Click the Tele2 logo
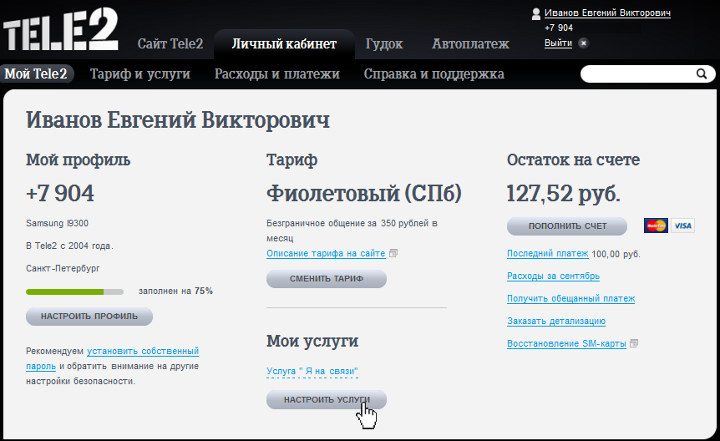Viewport: 720px width, 441px height. coord(61,29)
